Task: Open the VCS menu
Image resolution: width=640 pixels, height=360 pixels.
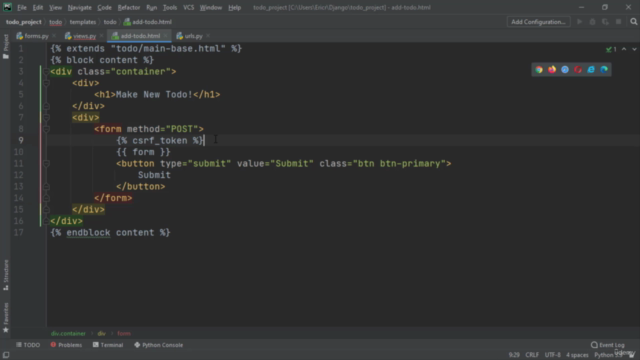Action: click(x=188, y=7)
